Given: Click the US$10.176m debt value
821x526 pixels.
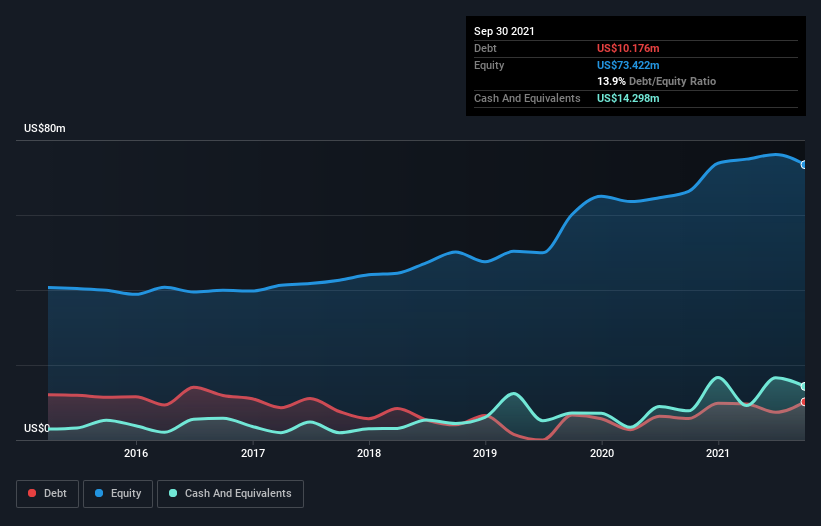Looking at the screenshot, I should (x=628, y=48).
